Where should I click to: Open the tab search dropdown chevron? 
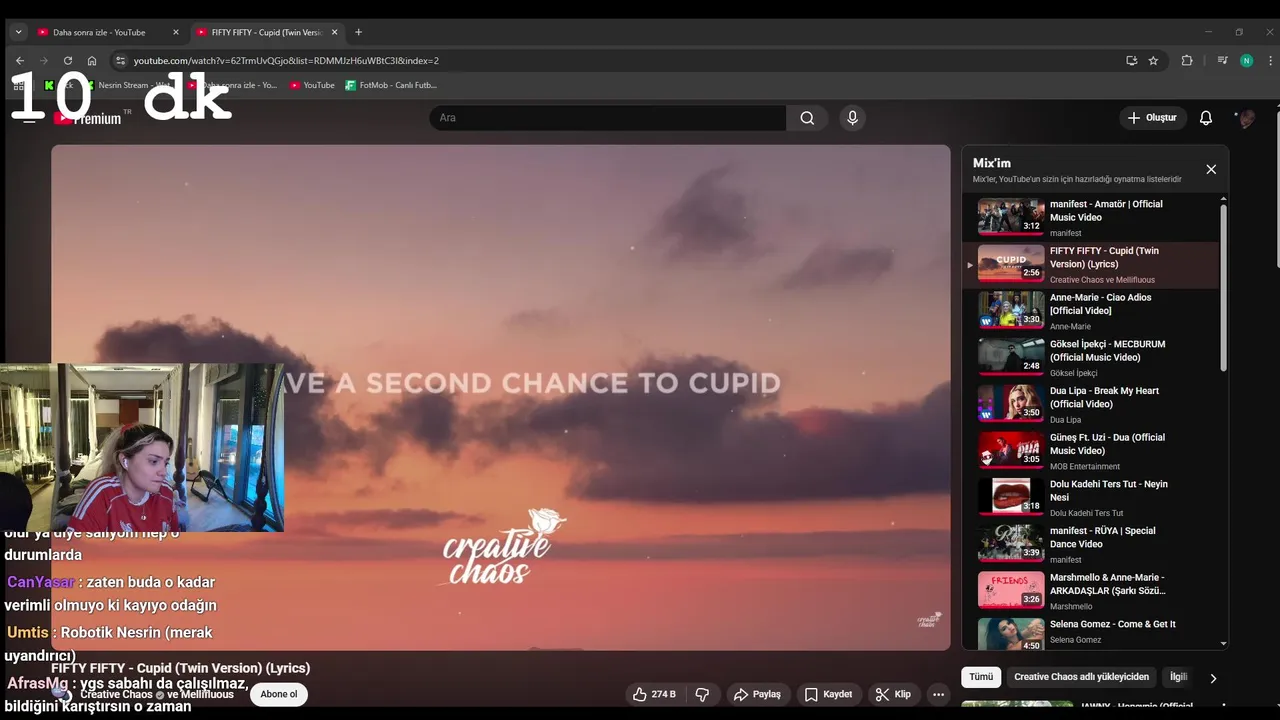(x=18, y=32)
